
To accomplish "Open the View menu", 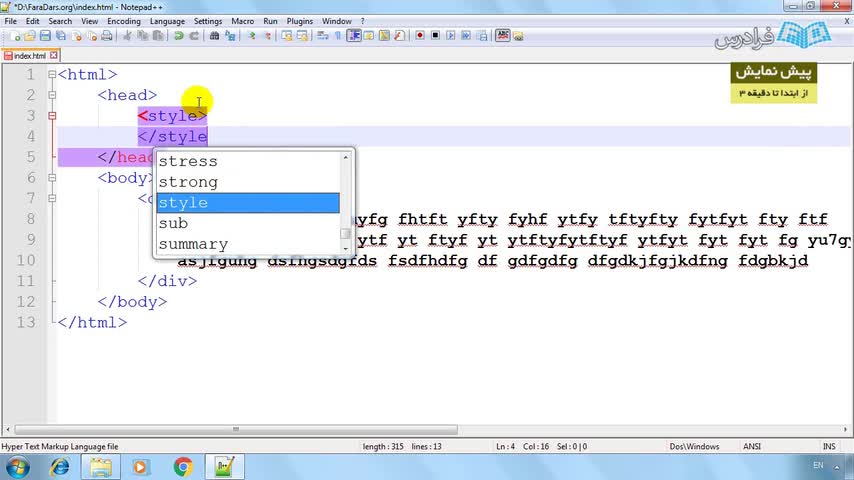I will point(89,21).
